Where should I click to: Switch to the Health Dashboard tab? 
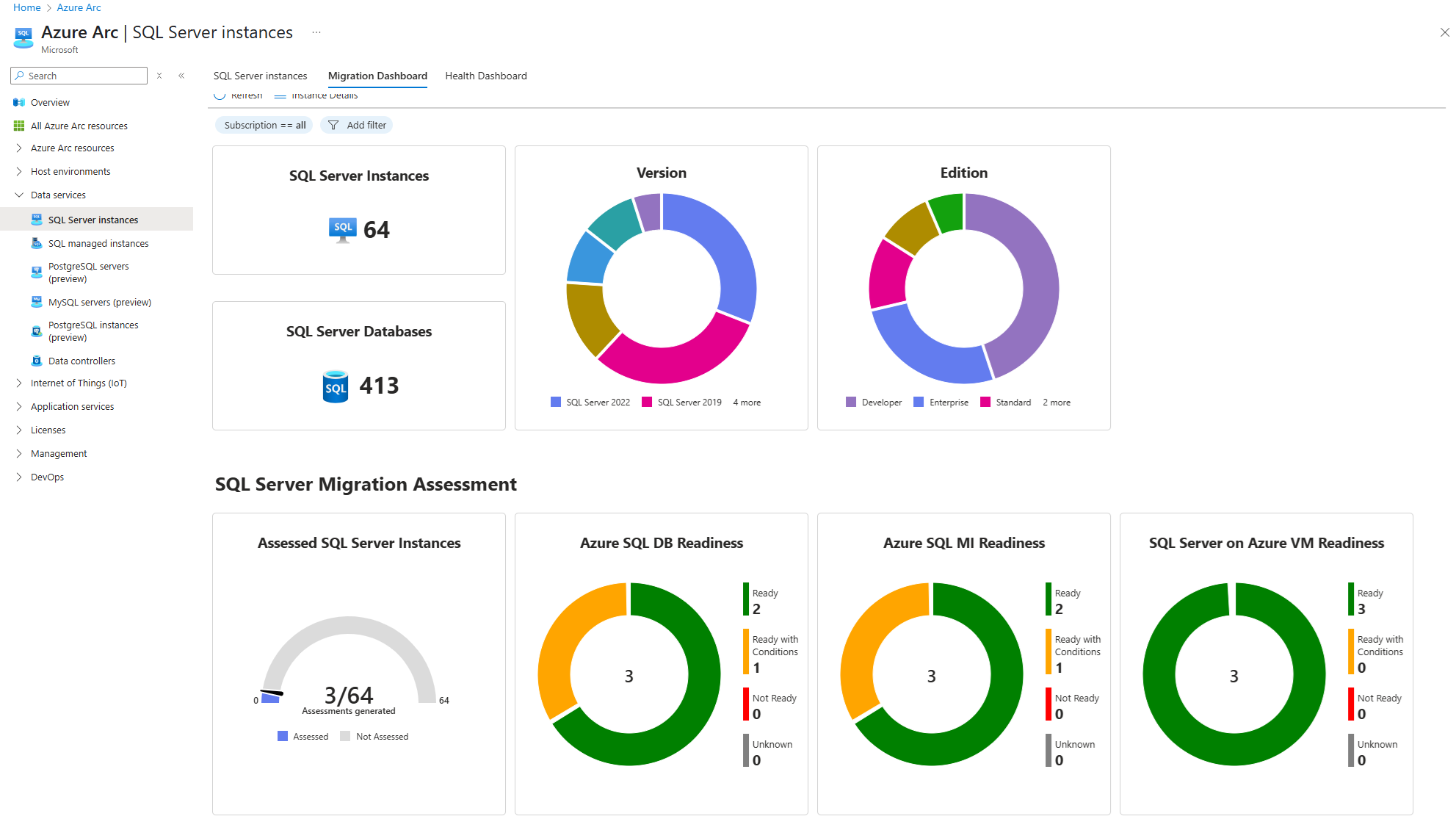(x=485, y=76)
